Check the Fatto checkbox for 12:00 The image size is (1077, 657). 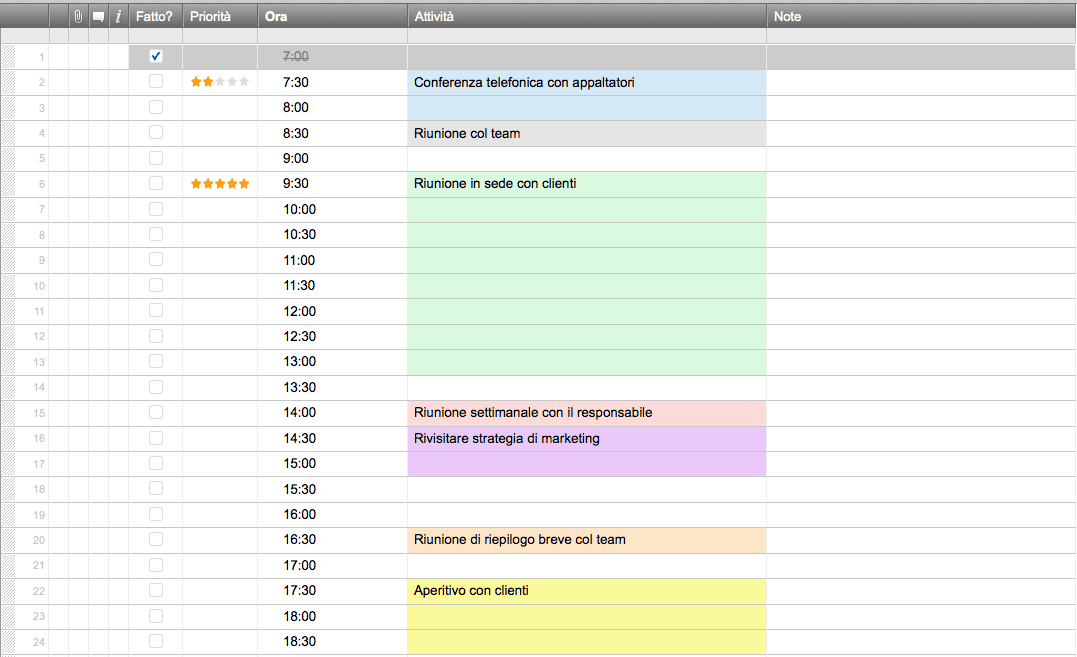(156, 310)
